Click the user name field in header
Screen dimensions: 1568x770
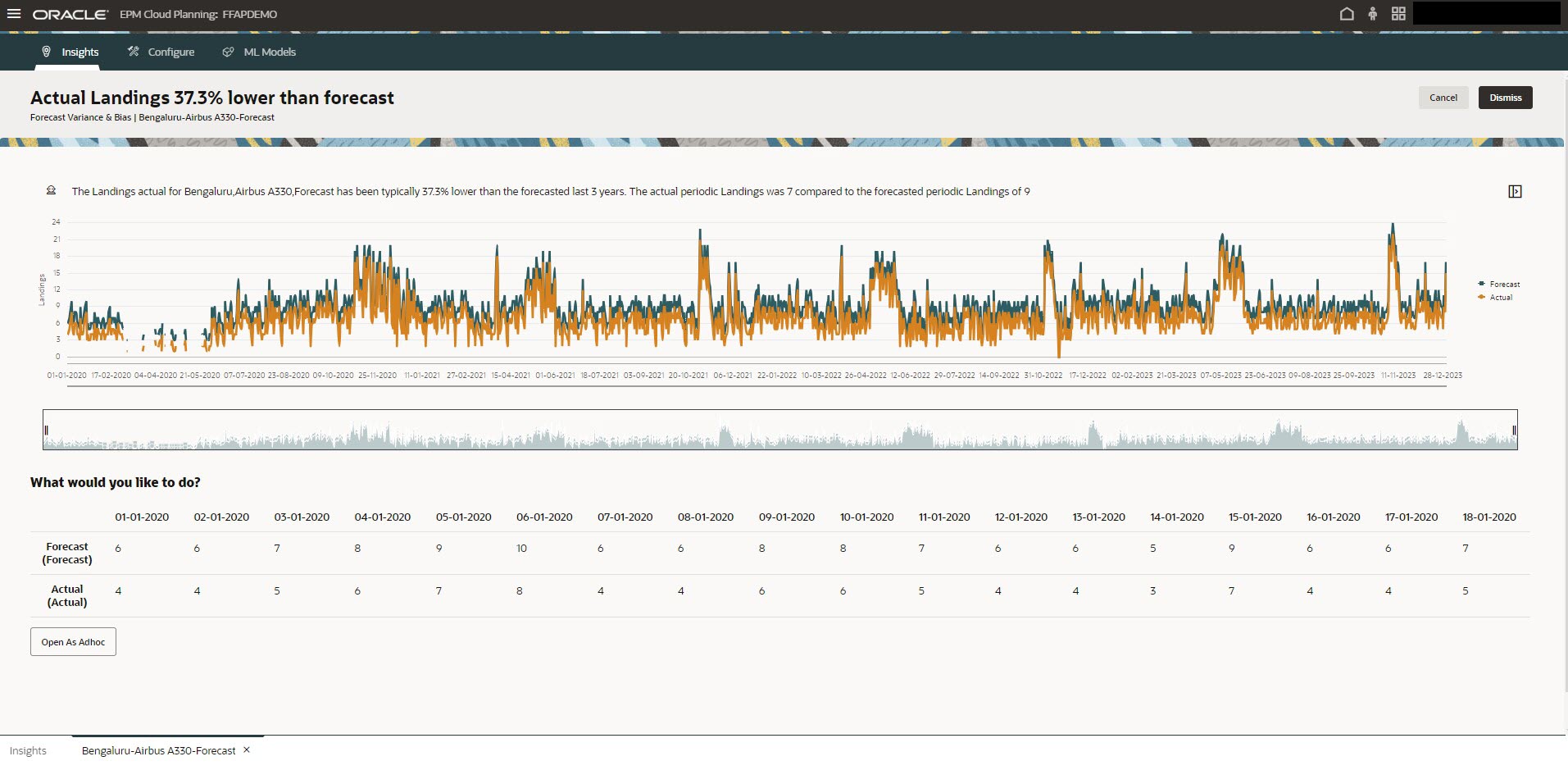(x=1486, y=13)
